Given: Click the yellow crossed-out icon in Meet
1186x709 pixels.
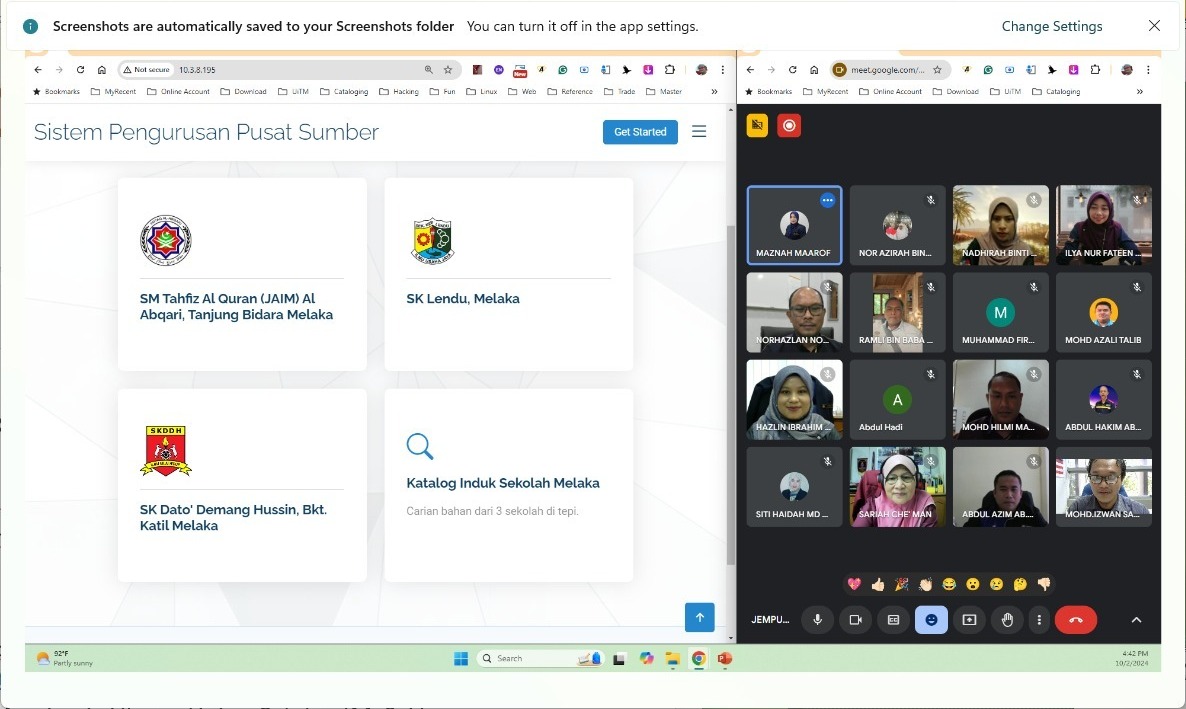Looking at the screenshot, I should (757, 126).
